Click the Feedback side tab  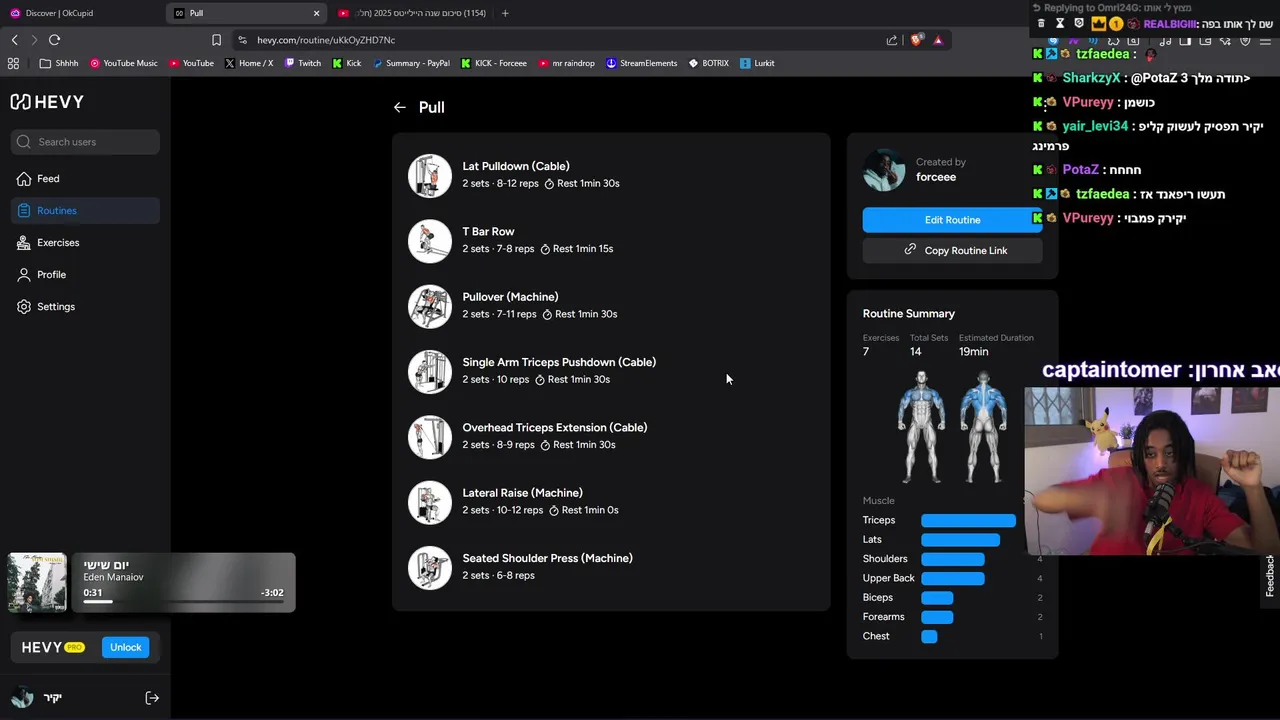click(x=1270, y=576)
